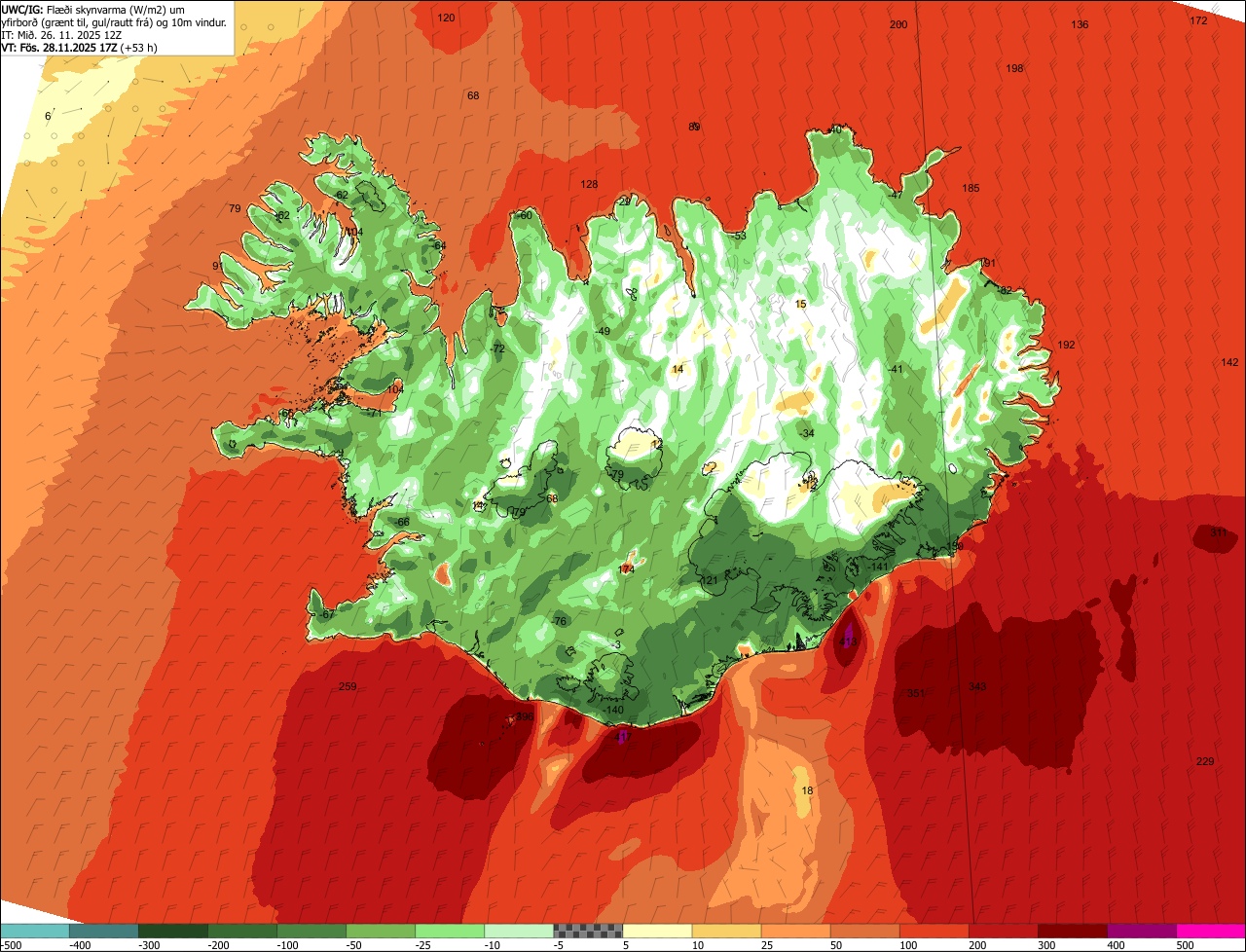Click the flux value '-47' on the northeast peninsula
Image resolution: width=1246 pixels, height=952 pixels.
coord(895,195)
